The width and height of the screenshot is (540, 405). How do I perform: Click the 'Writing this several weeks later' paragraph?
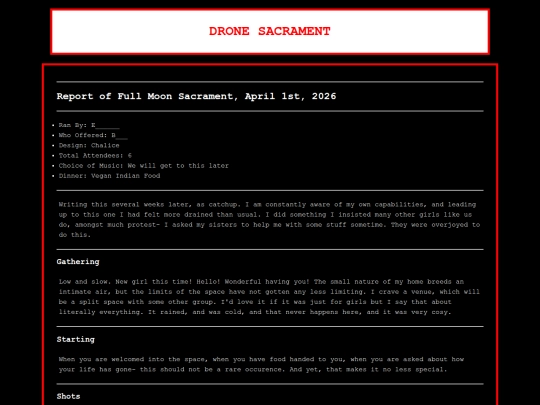pyautogui.click(x=269, y=220)
